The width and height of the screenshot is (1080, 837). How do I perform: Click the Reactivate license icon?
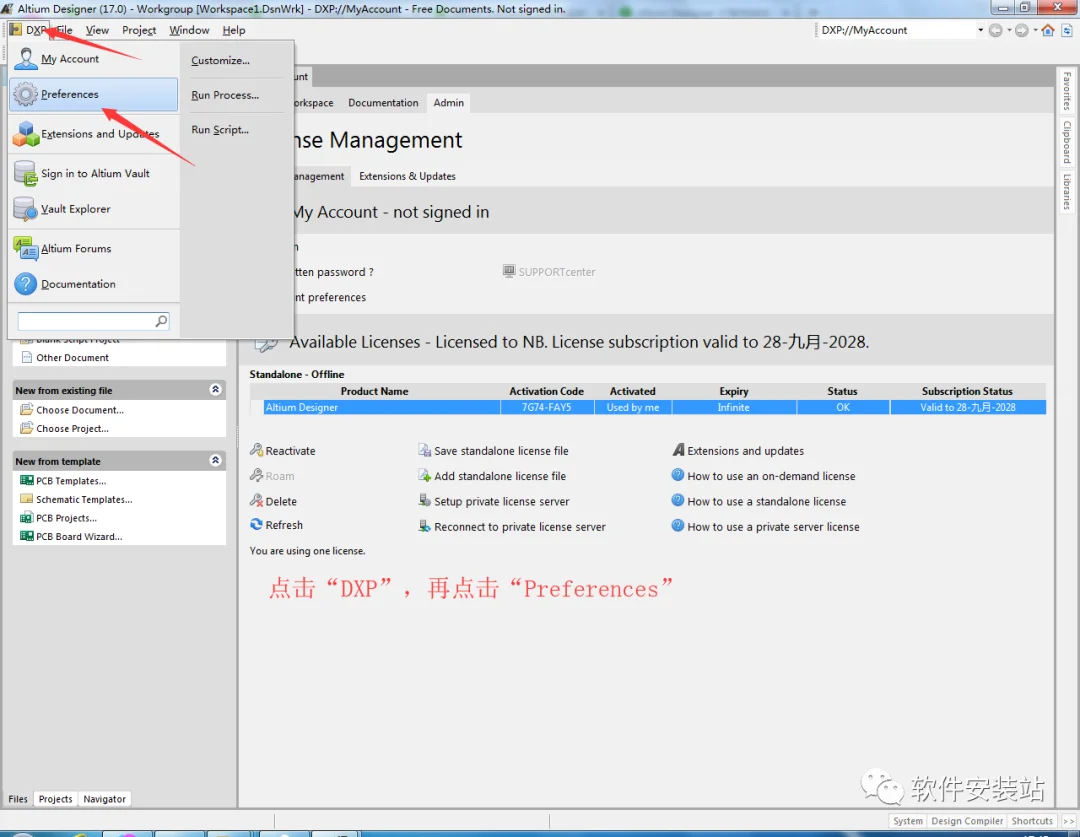click(x=256, y=451)
